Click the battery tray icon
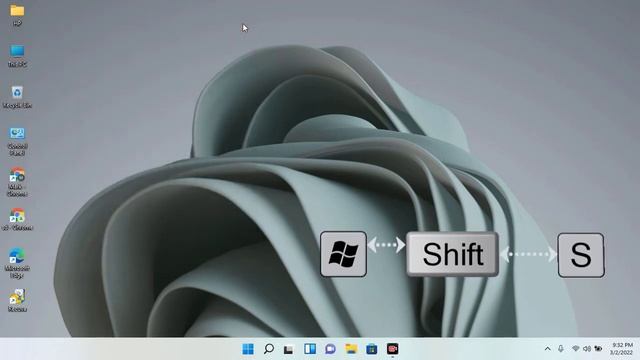Image resolution: width=640 pixels, height=360 pixels. (x=598, y=349)
